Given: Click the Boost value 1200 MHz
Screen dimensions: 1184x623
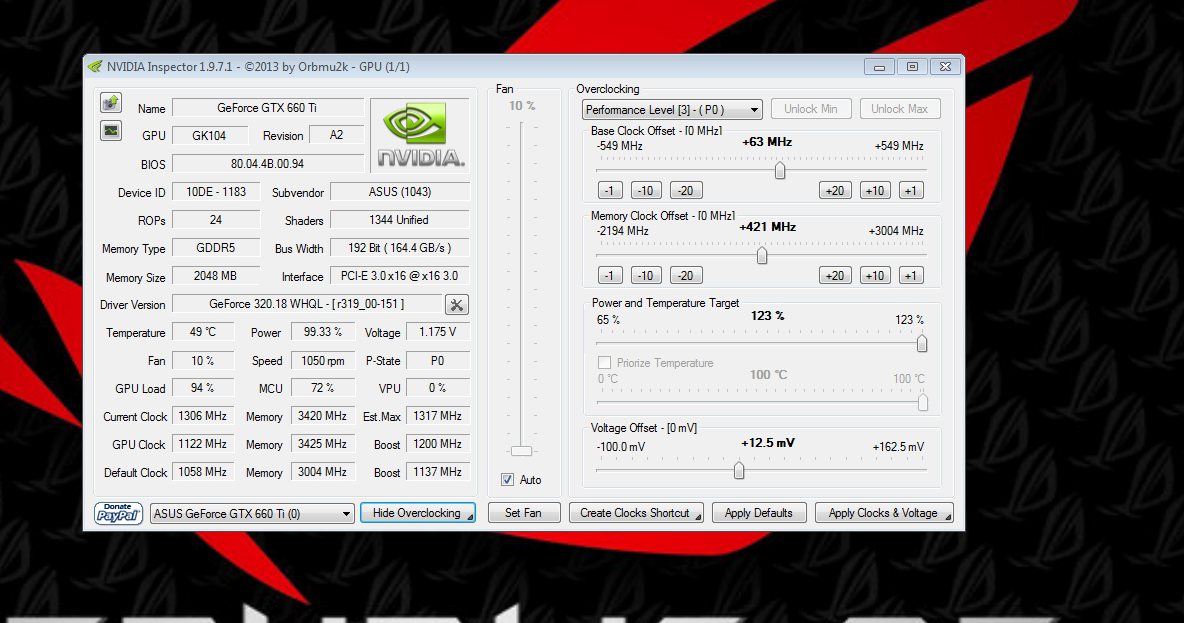Looking at the screenshot, I should click(x=438, y=444).
